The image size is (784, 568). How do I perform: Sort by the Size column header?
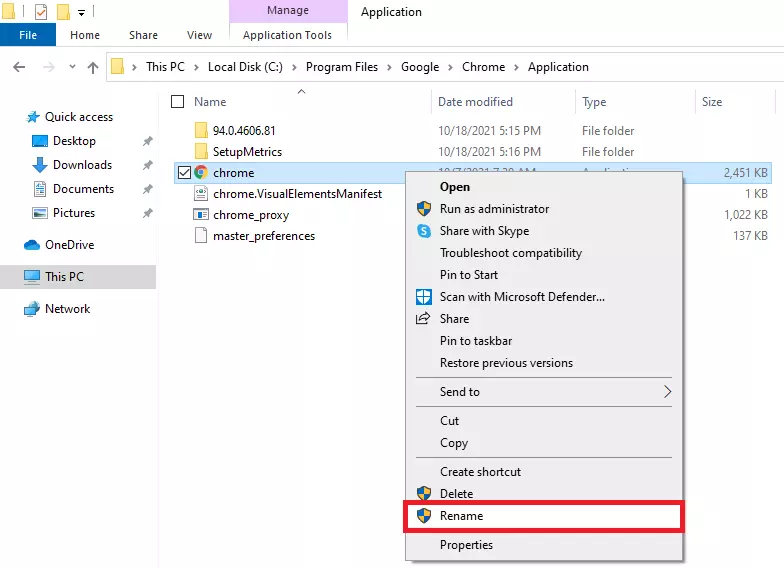click(x=712, y=102)
